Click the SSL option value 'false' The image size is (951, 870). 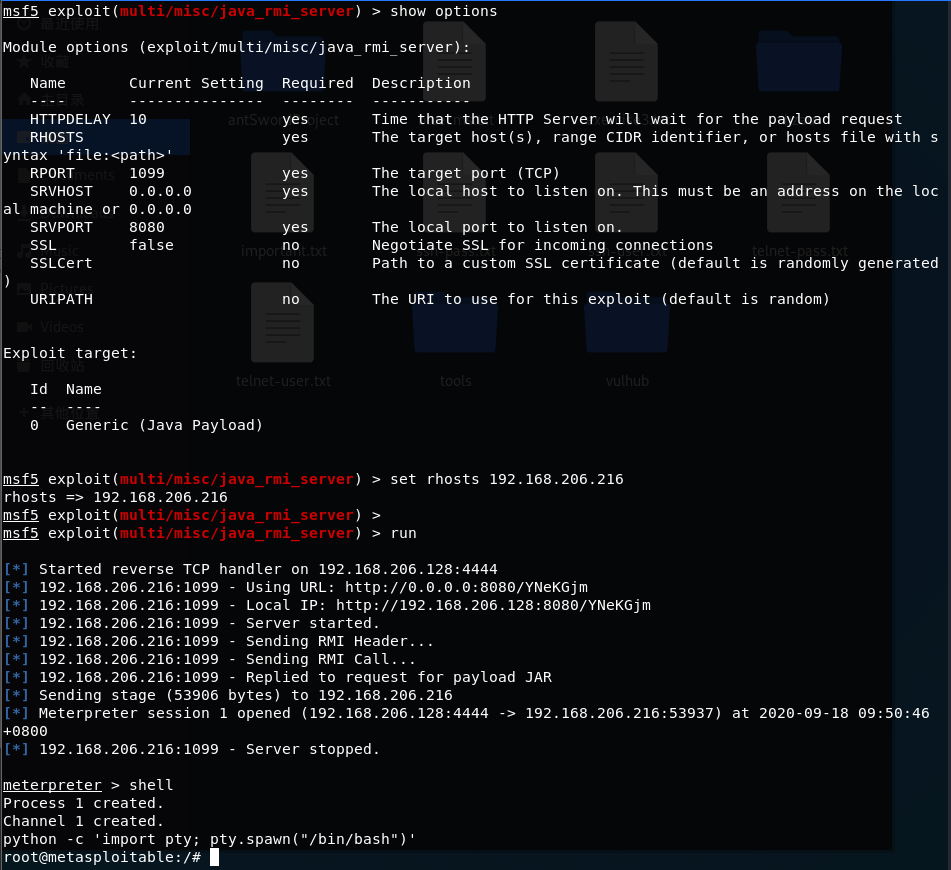click(x=152, y=245)
